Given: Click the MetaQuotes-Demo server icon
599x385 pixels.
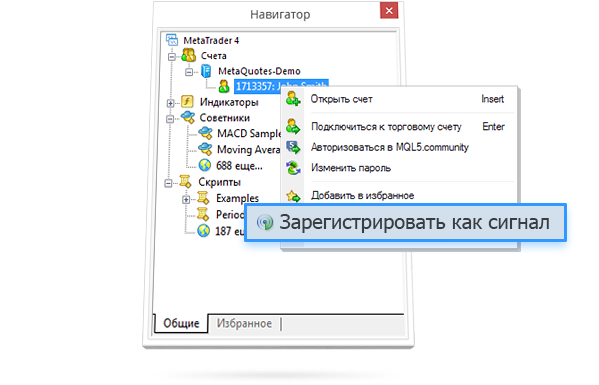Looking at the screenshot, I should pyautogui.click(x=206, y=71).
